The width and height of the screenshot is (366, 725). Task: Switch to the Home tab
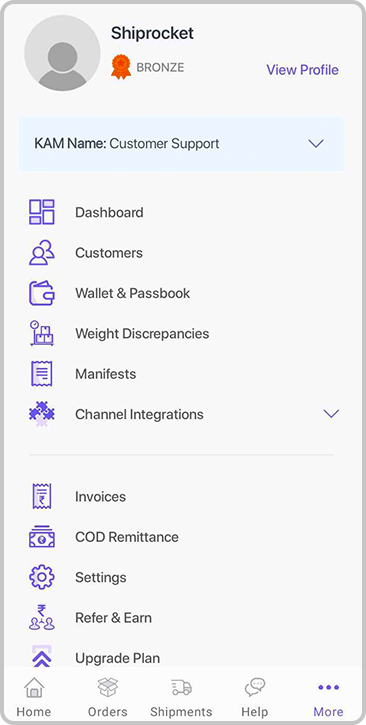(x=34, y=696)
